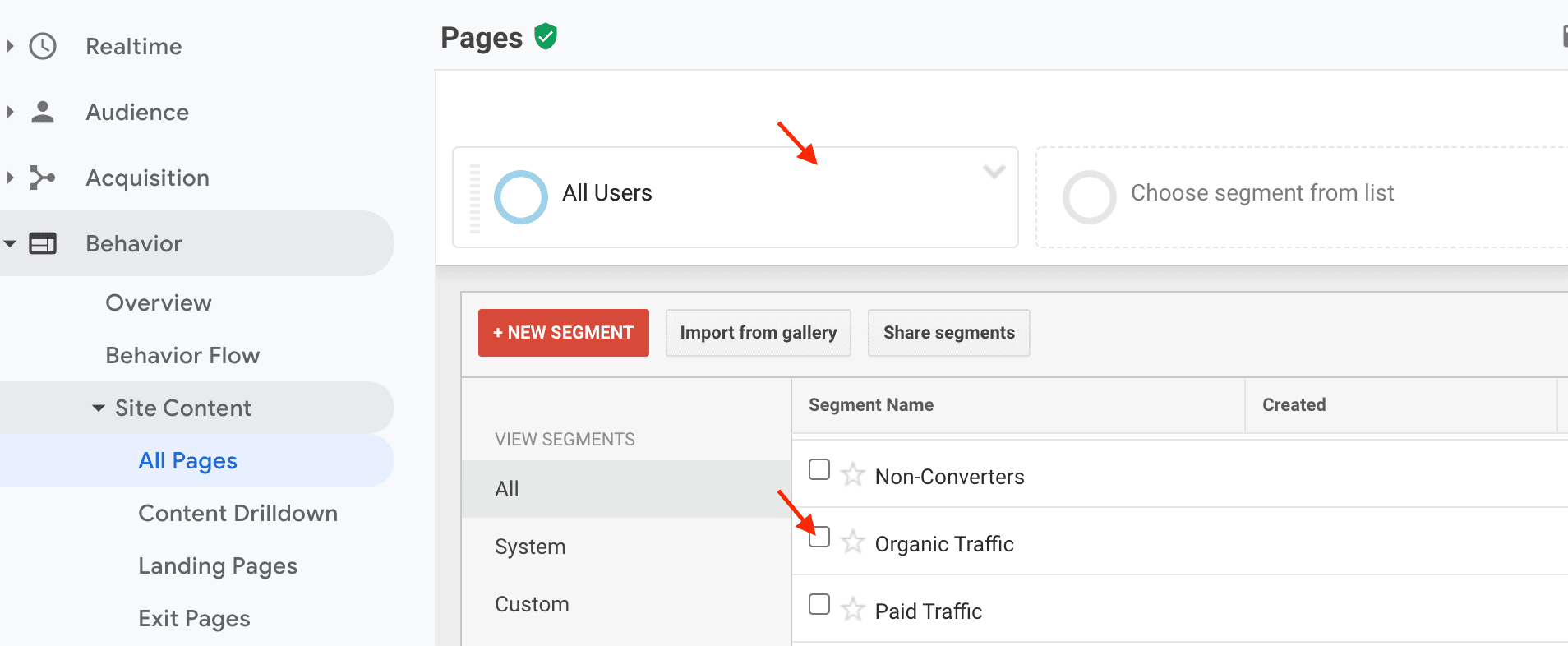Open the All Users segment dropdown chevron
1568x646 pixels.
click(x=994, y=172)
